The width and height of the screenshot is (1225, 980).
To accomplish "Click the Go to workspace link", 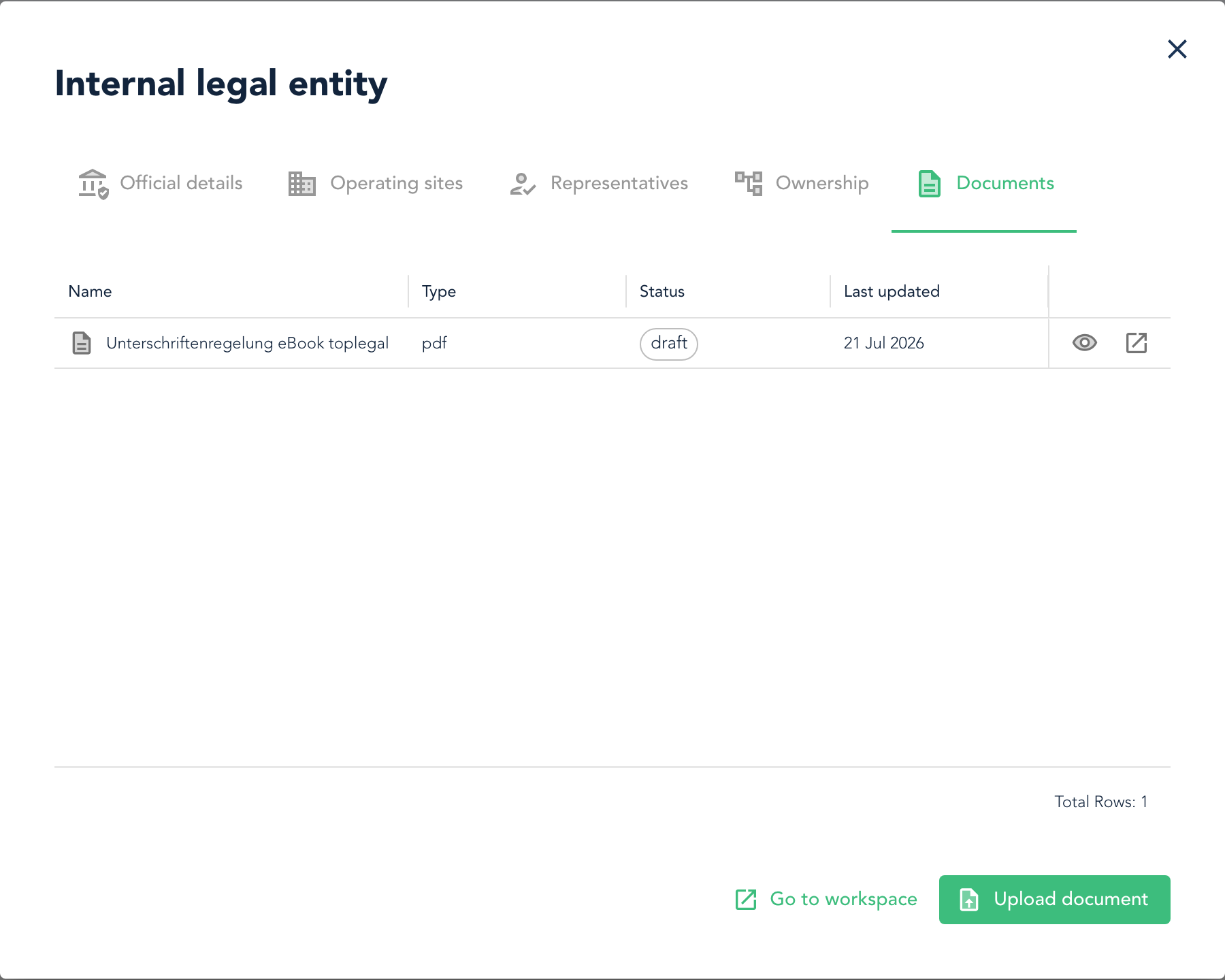I will pyautogui.click(x=826, y=899).
